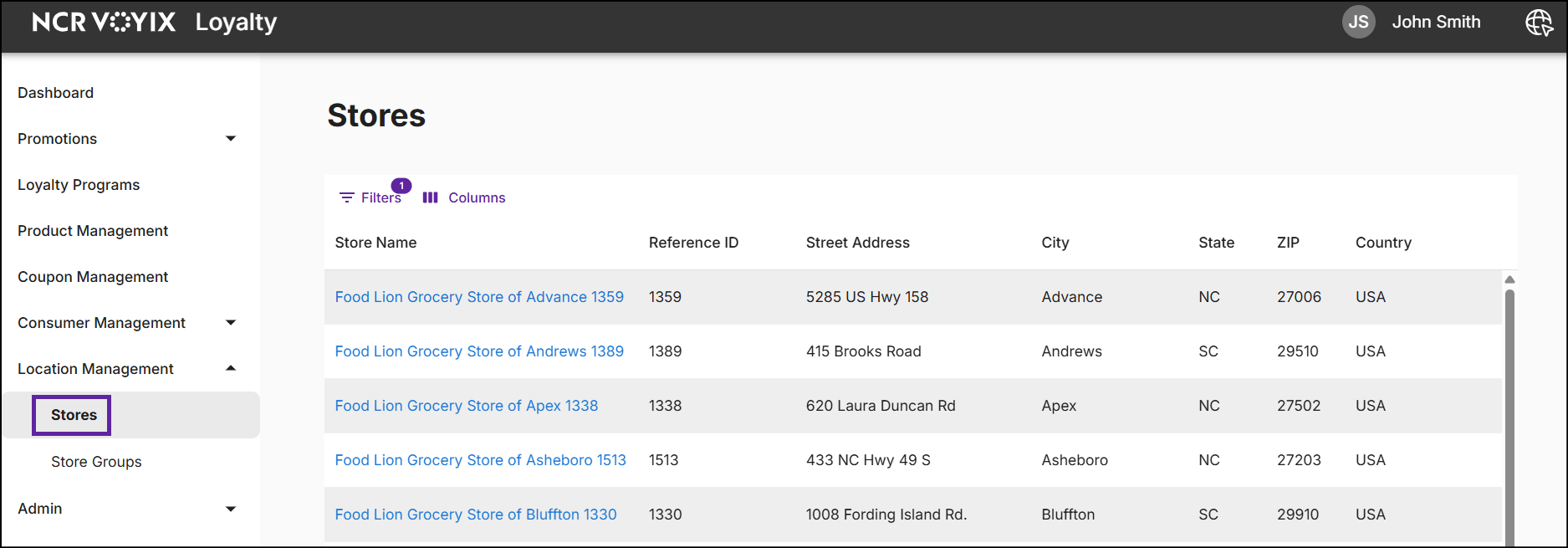Click city cell Apex
Image resolution: width=1568 pixels, height=548 pixels.
pos(1059,406)
